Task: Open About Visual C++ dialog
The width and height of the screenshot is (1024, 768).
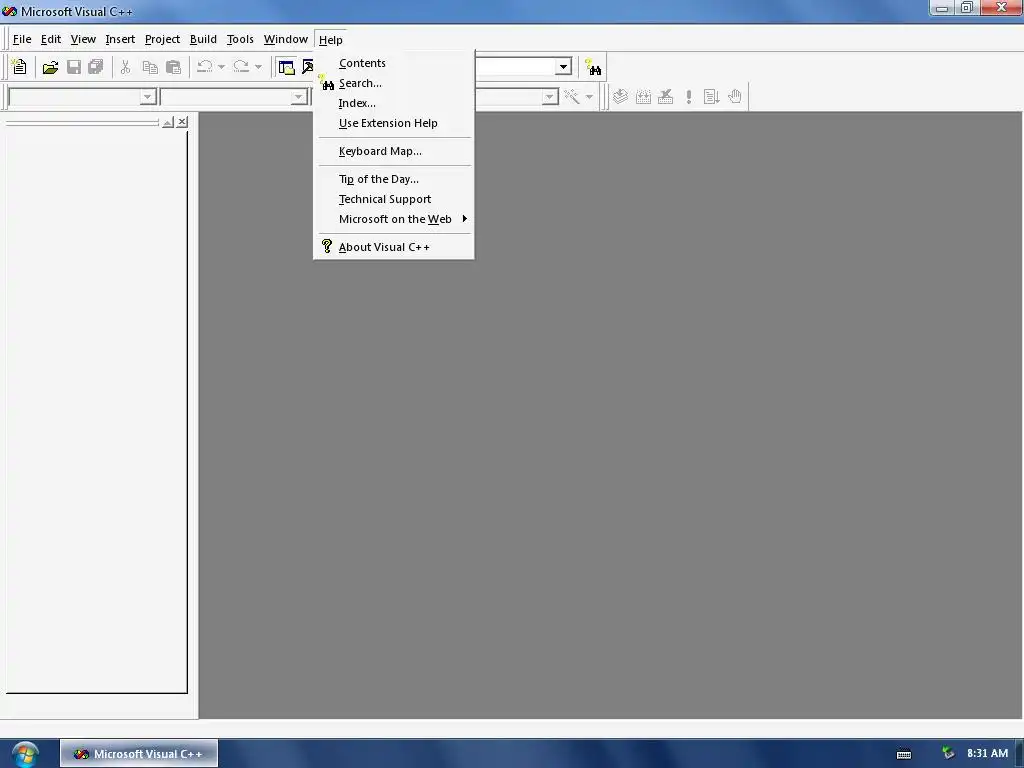Action: [394, 247]
